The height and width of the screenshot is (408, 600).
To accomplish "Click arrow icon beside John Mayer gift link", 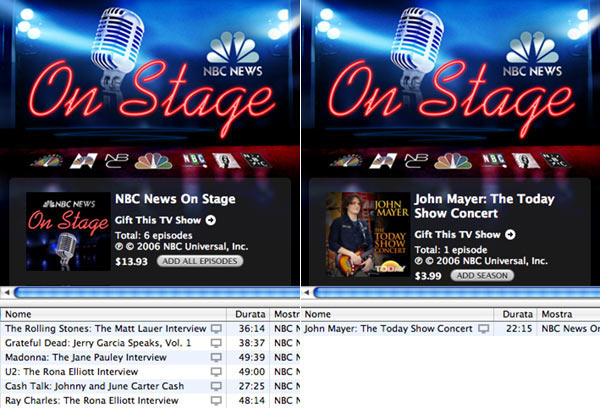I will click(x=511, y=235).
